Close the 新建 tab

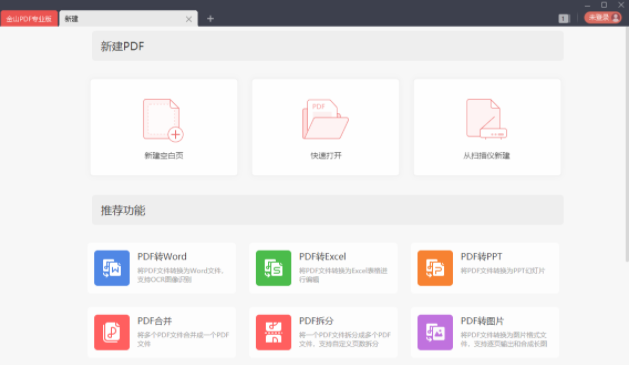pos(189,19)
